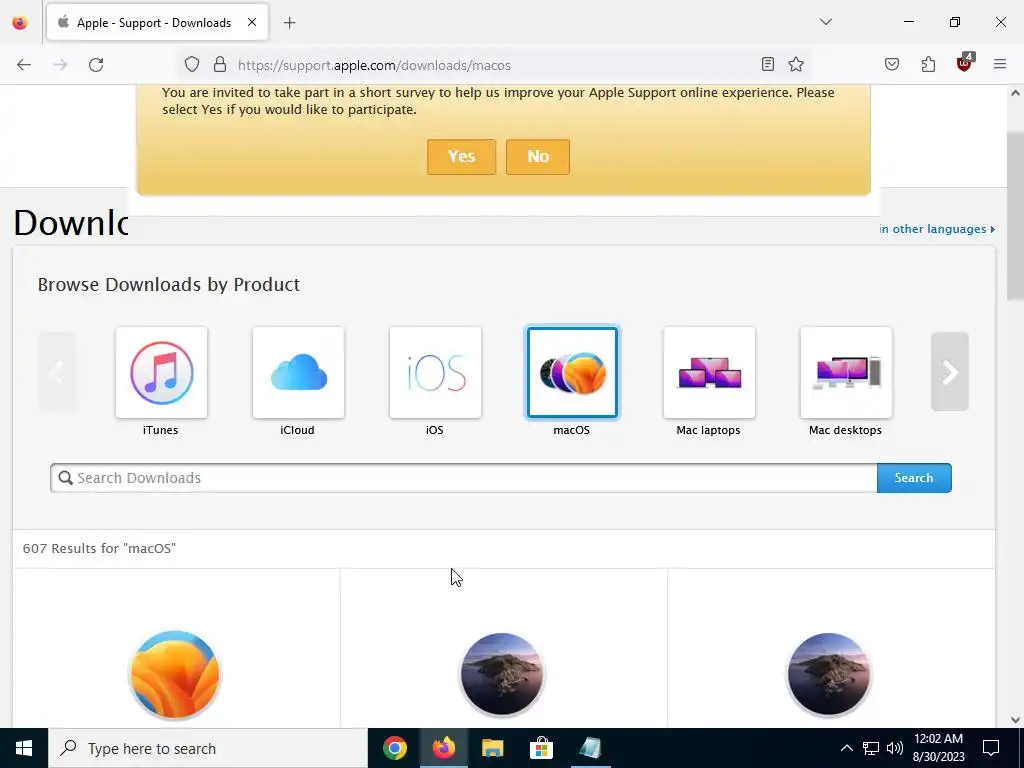Click the scrollbar down arrow

click(x=1015, y=719)
